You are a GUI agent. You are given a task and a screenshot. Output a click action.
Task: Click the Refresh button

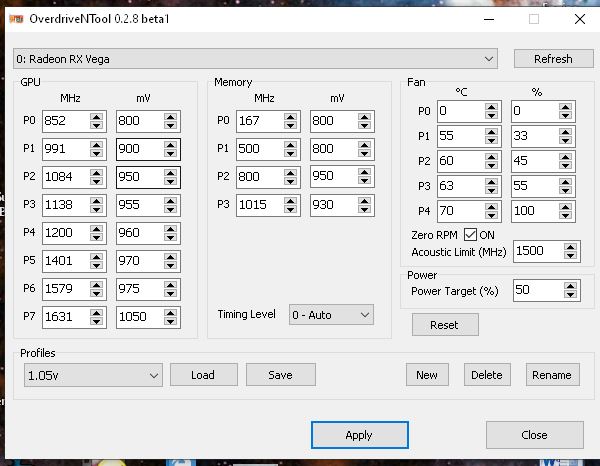point(553,59)
